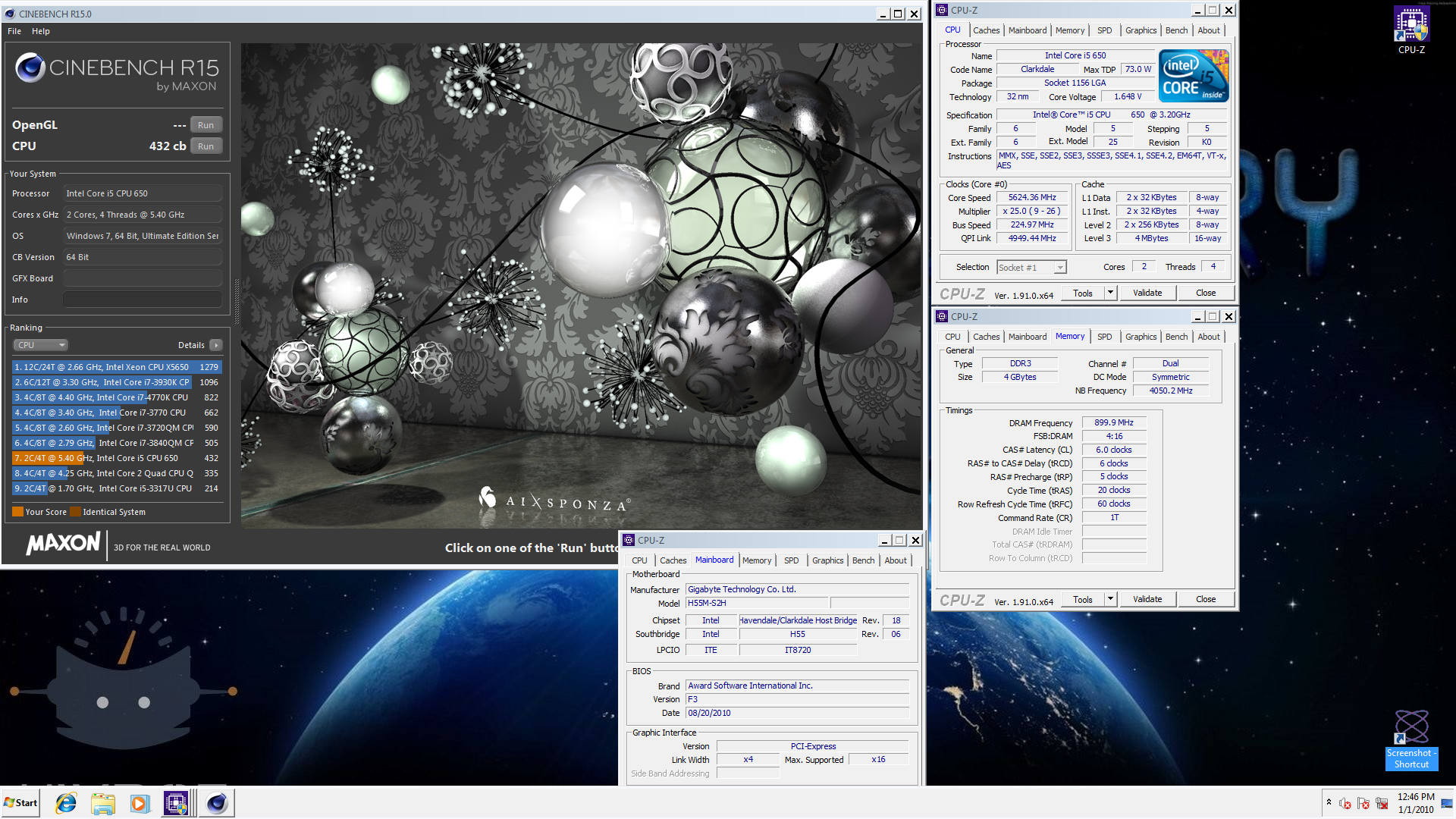Select ranking row 4 Core i7-3770
Viewport: 1456px width, 819px height.
(x=117, y=413)
